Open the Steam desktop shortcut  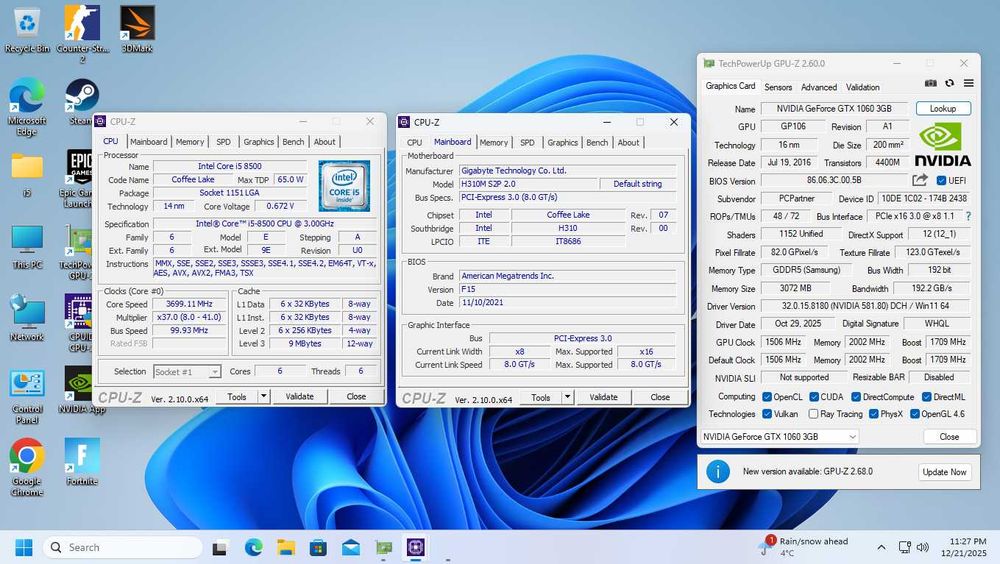click(x=82, y=101)
